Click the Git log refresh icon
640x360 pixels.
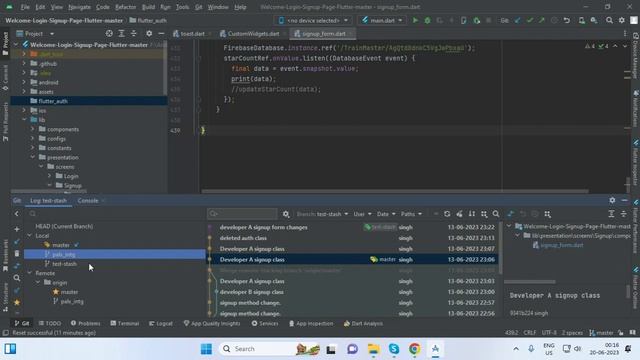(x=447, y=214)
